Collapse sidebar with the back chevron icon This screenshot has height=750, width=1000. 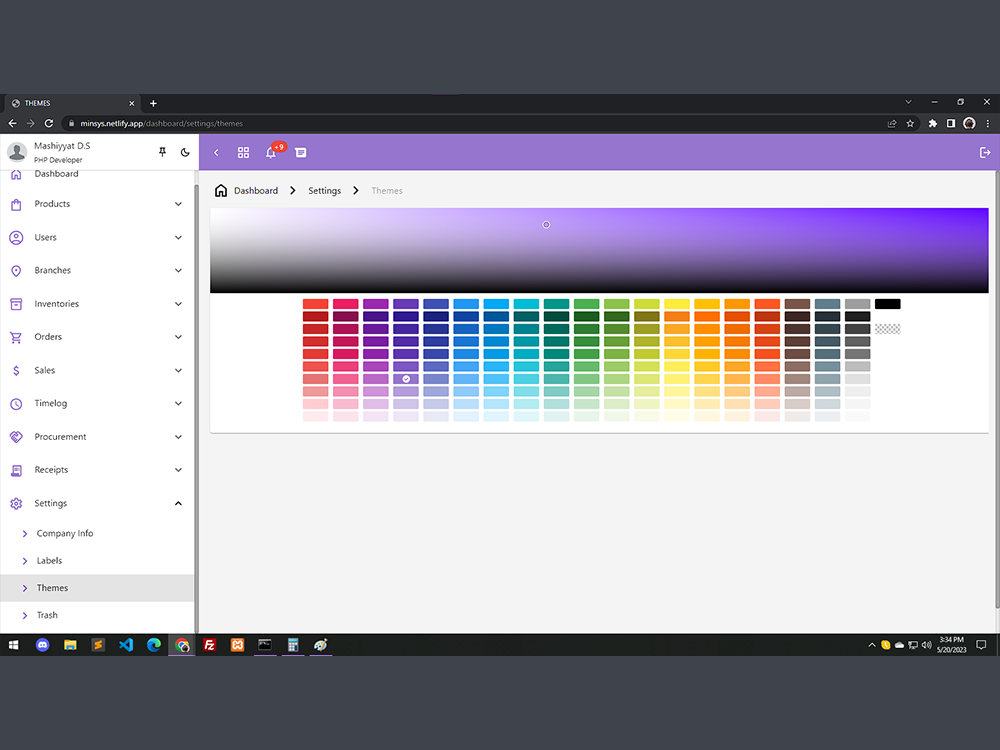(216, 152)
